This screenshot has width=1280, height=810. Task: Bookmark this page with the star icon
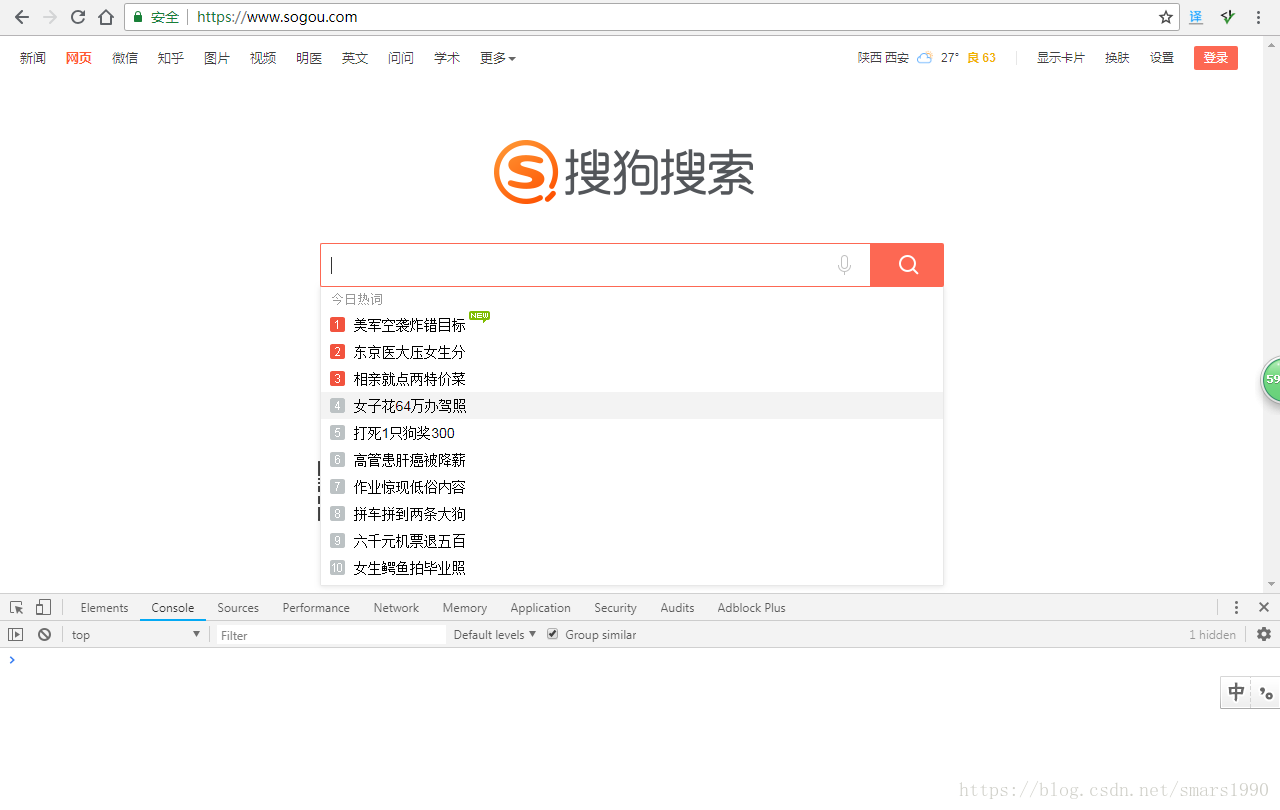(1166, 17)
